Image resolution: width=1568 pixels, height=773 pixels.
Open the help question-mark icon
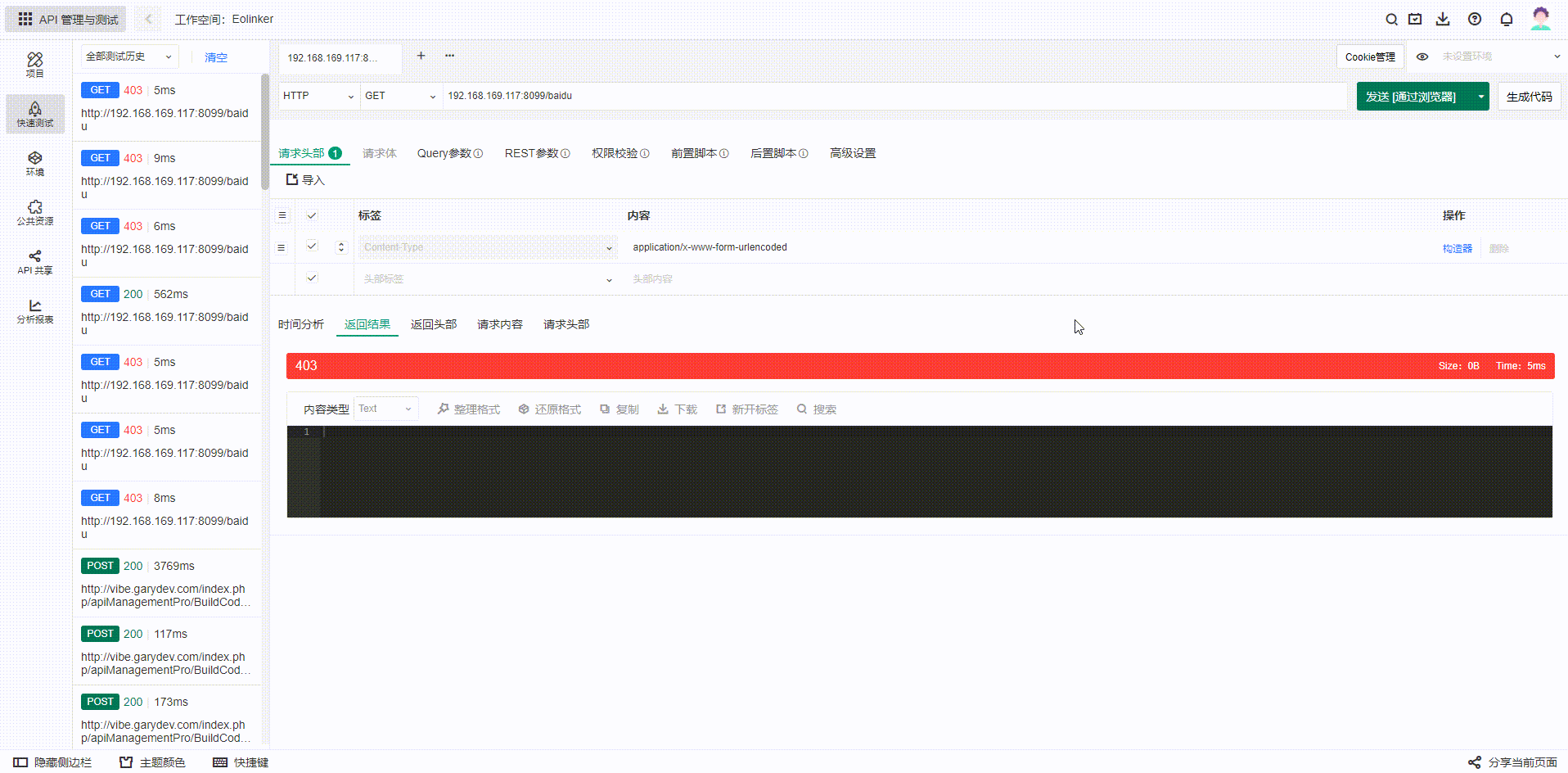(x=1475, y=20)
